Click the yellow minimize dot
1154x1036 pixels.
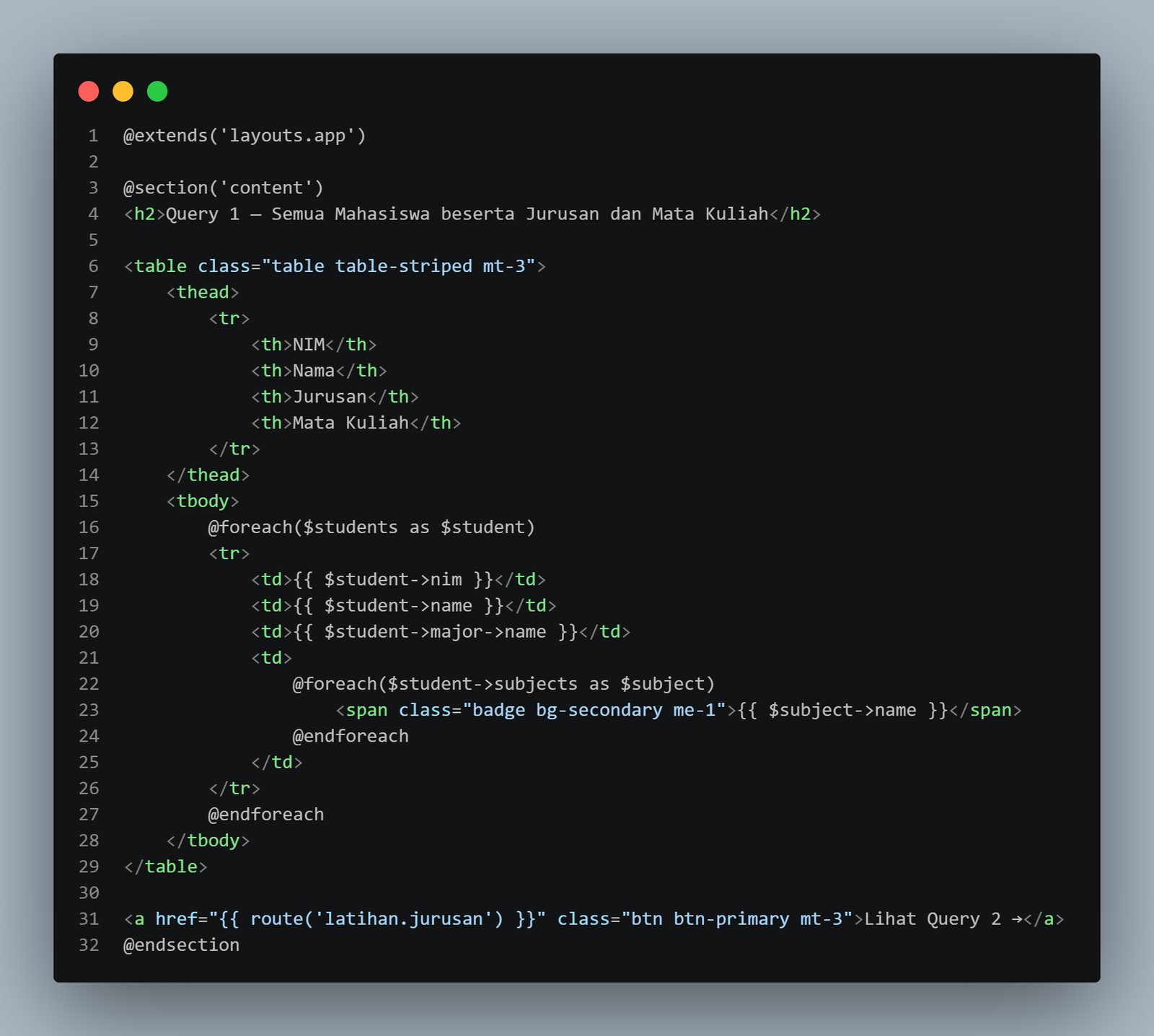(123, 92)
